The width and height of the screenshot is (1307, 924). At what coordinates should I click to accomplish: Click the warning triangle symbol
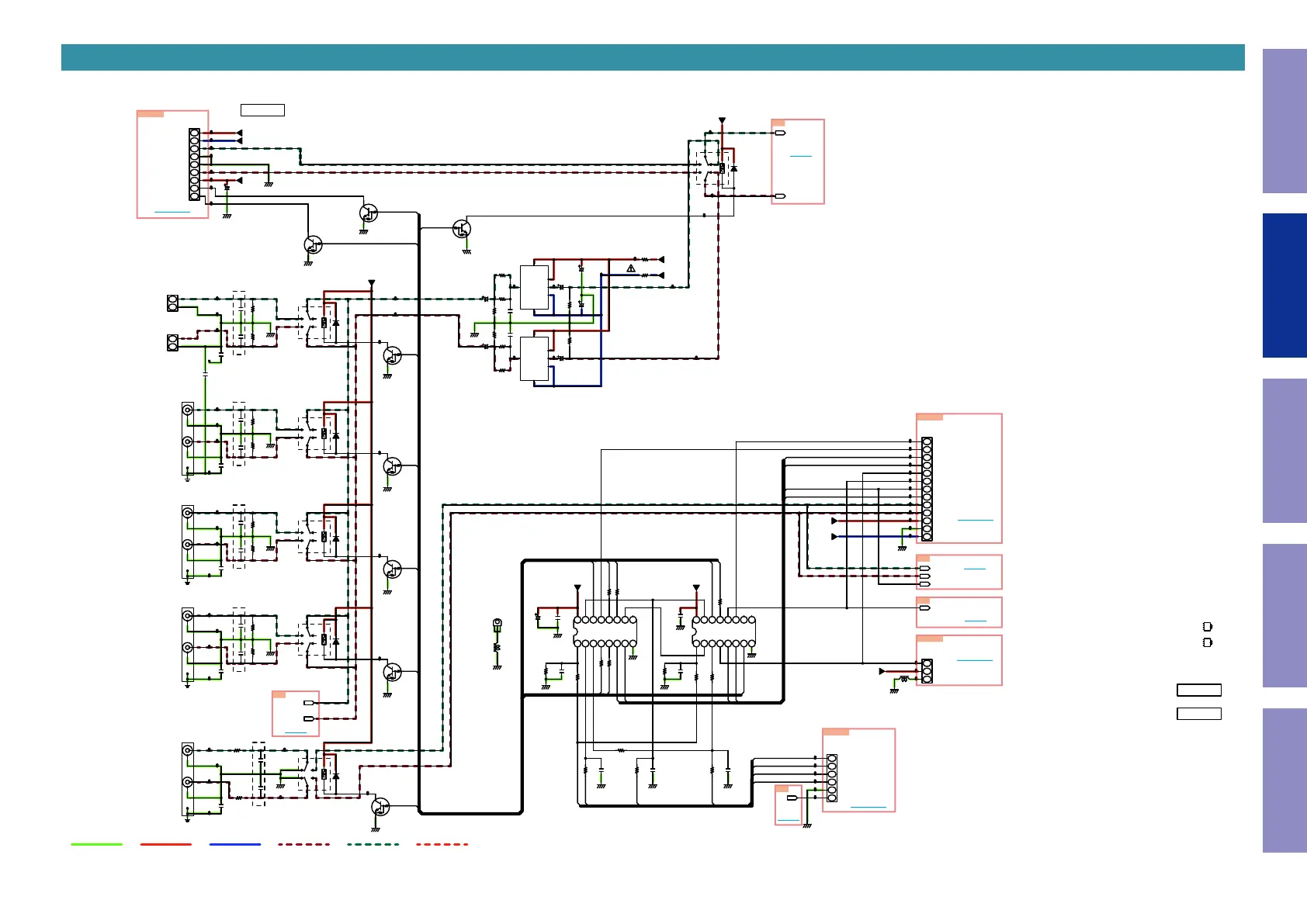click(x=631, y=268)
